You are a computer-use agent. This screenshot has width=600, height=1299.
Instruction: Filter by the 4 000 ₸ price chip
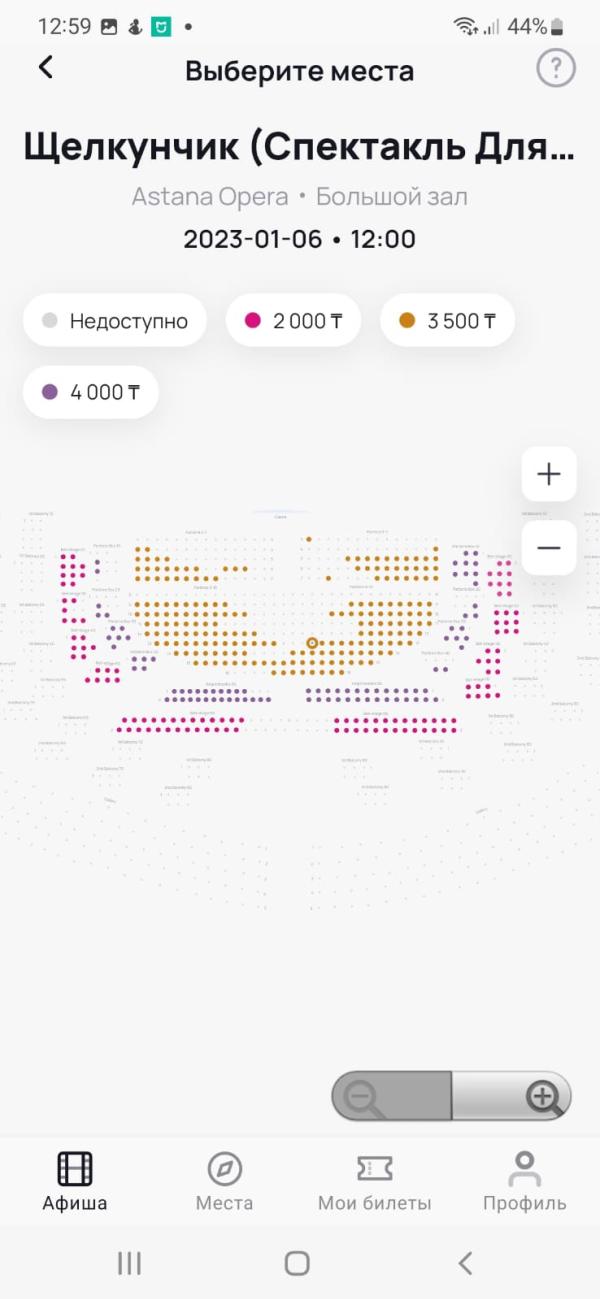91,393
